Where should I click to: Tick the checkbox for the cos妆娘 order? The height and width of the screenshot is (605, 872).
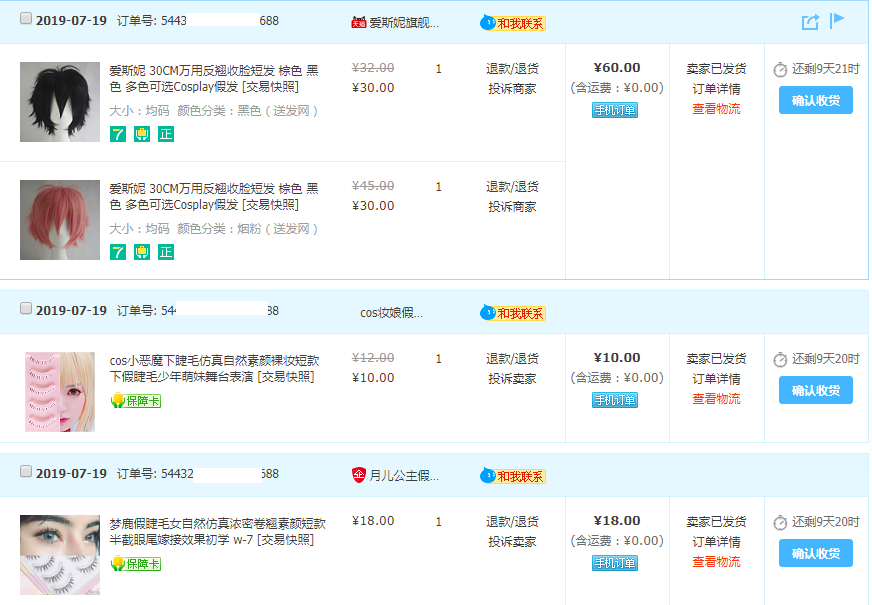click(x=25, y=309)
